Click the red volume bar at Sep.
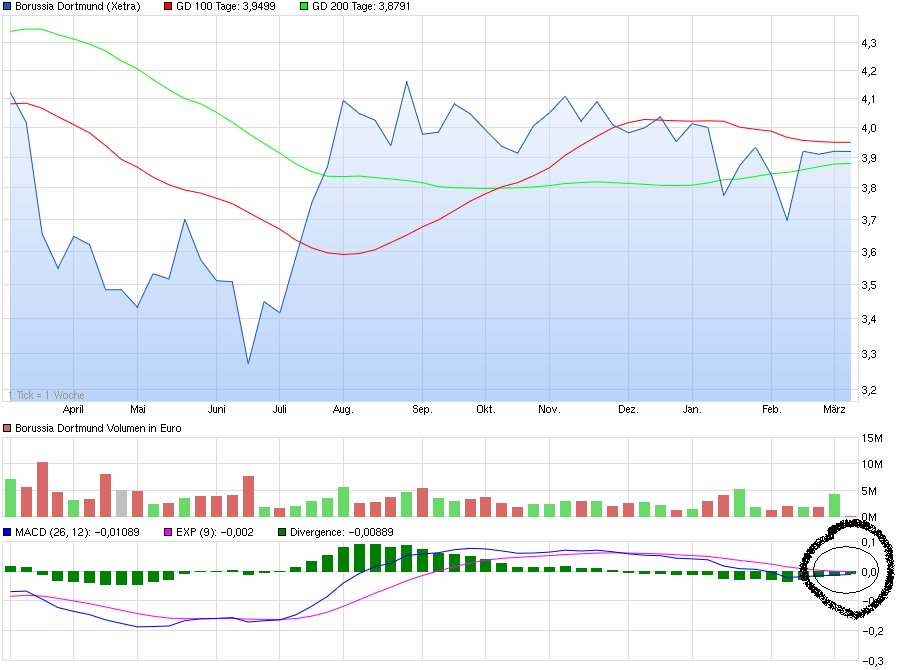The image size is (900, 670). pos(422,502)
